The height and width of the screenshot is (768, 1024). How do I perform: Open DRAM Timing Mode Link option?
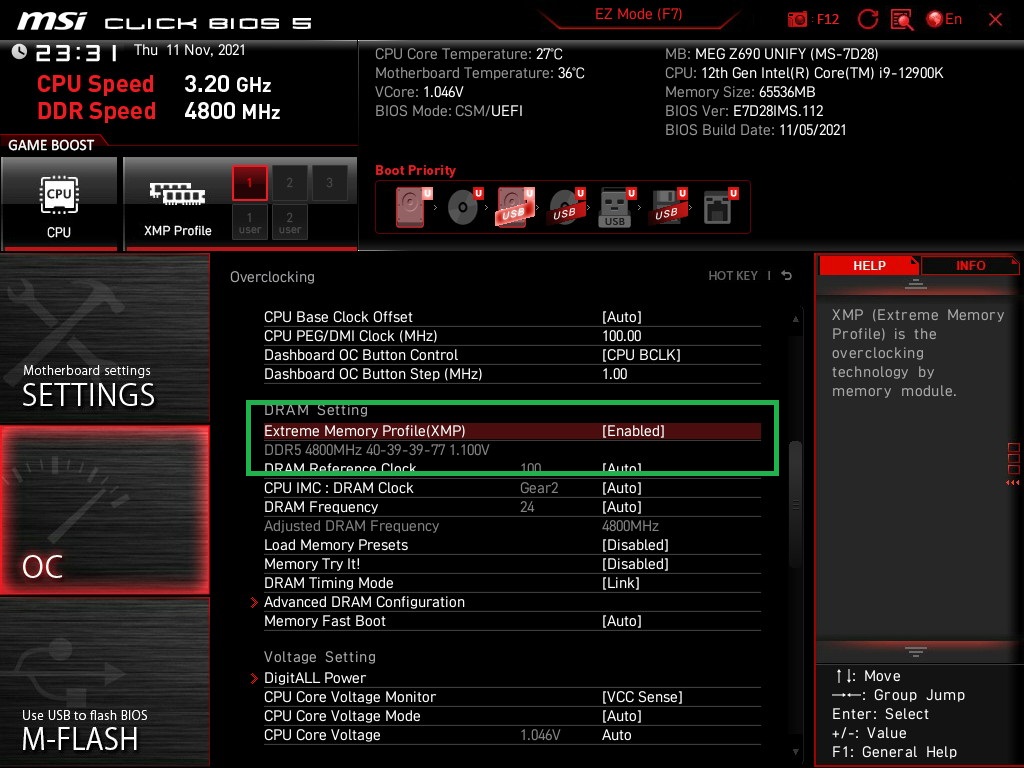click(x=620, y=583)
